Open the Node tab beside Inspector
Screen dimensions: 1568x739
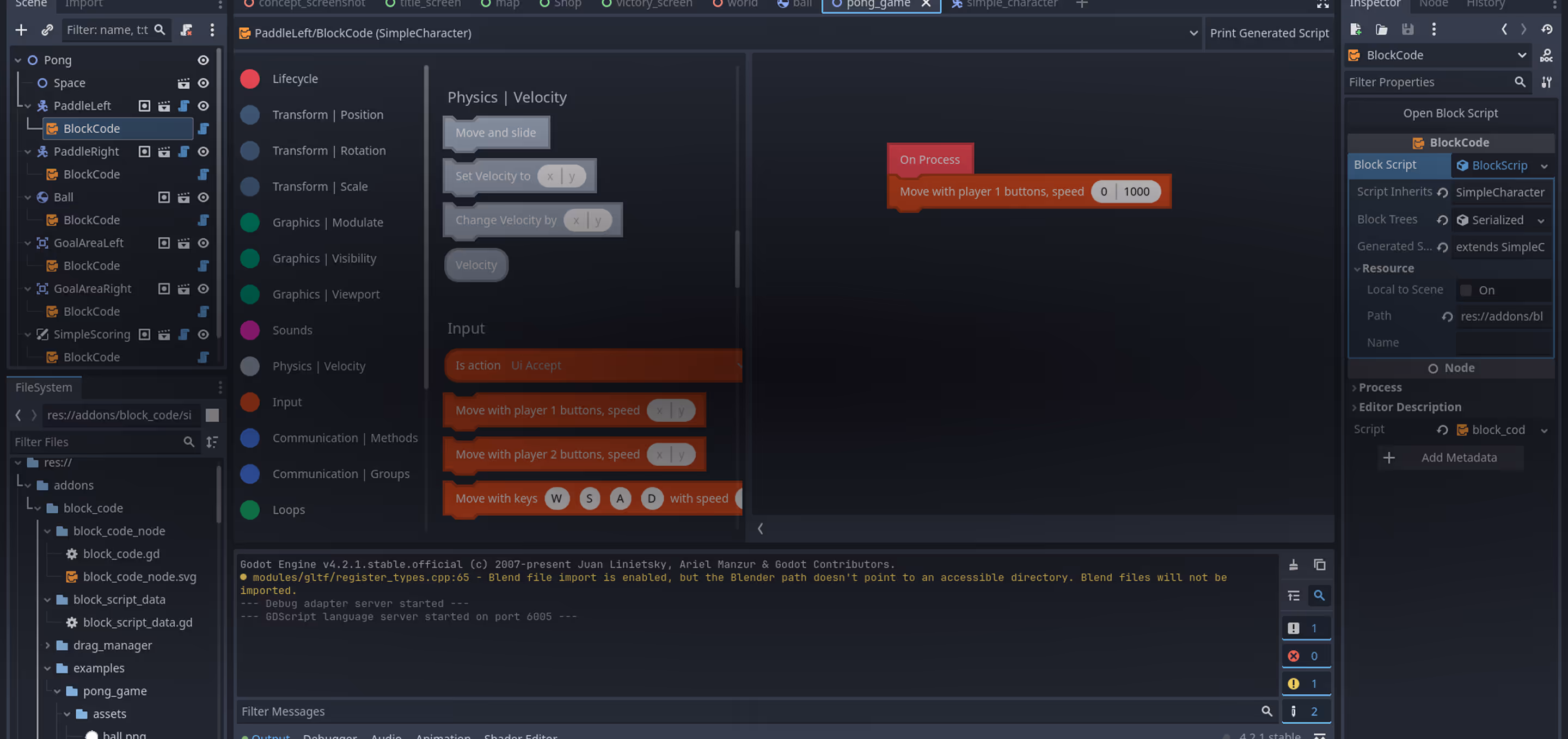1433,4
